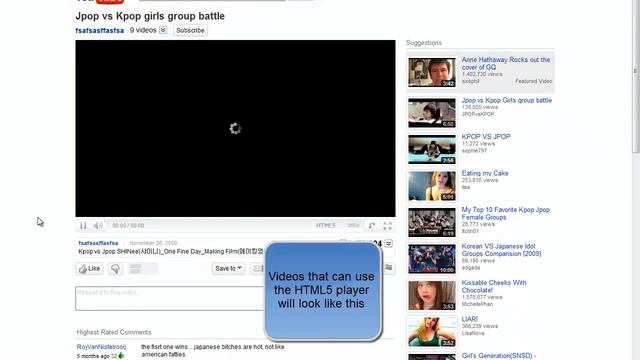This screenshot has height=360, width=640.
Task: Click the Kissable Cheeks With Chocolate thumbnail
Action: 432,296
